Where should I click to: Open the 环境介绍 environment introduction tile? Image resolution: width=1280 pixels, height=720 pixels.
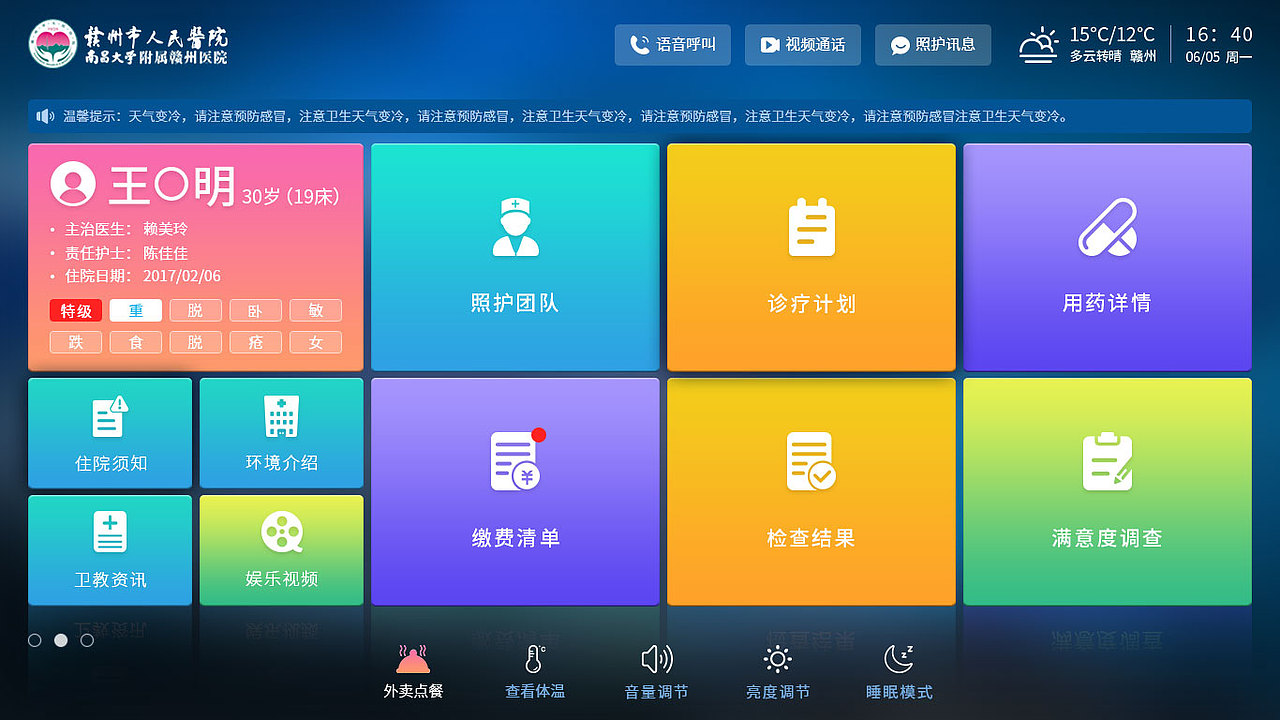281,433
